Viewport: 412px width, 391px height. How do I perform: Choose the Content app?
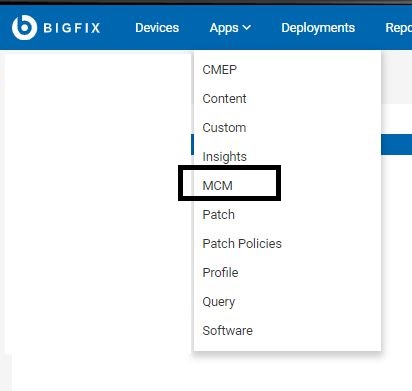point(224,99)
